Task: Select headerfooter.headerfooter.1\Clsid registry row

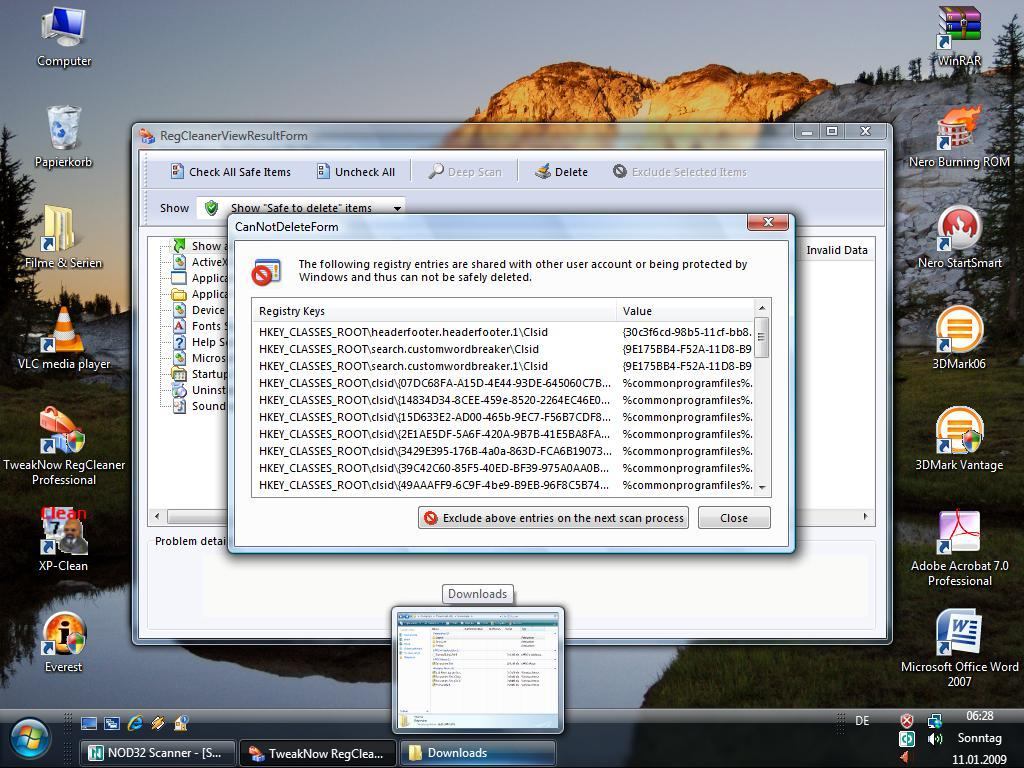Action: [502, 332]
